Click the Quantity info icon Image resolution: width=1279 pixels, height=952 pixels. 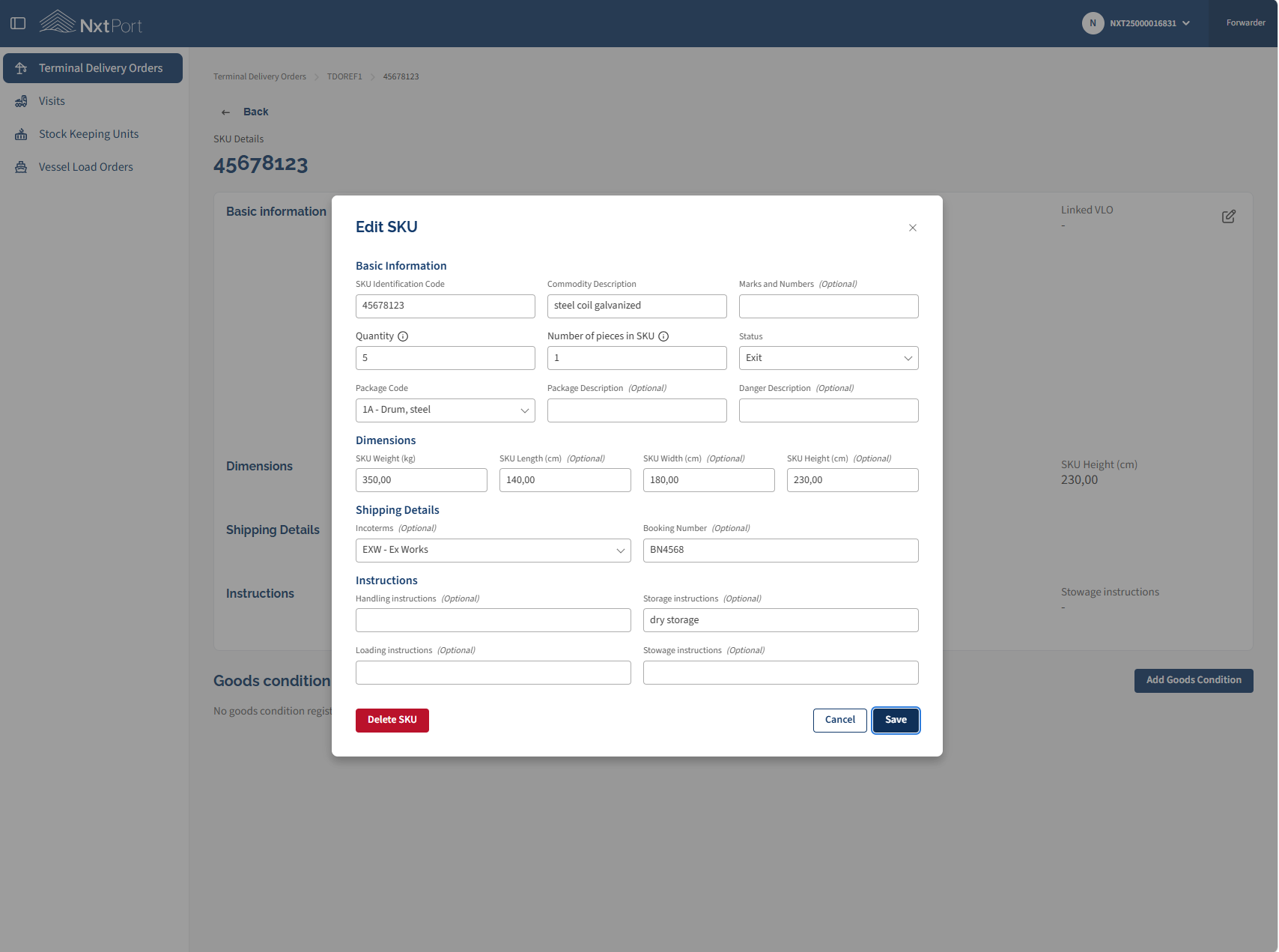point(403,336)
